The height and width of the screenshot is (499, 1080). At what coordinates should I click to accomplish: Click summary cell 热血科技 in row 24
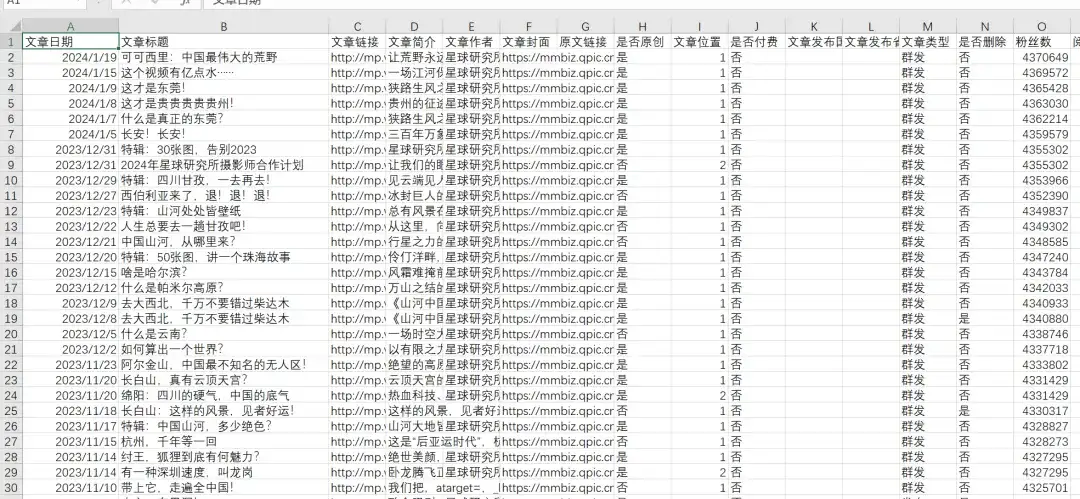[415, 396]
